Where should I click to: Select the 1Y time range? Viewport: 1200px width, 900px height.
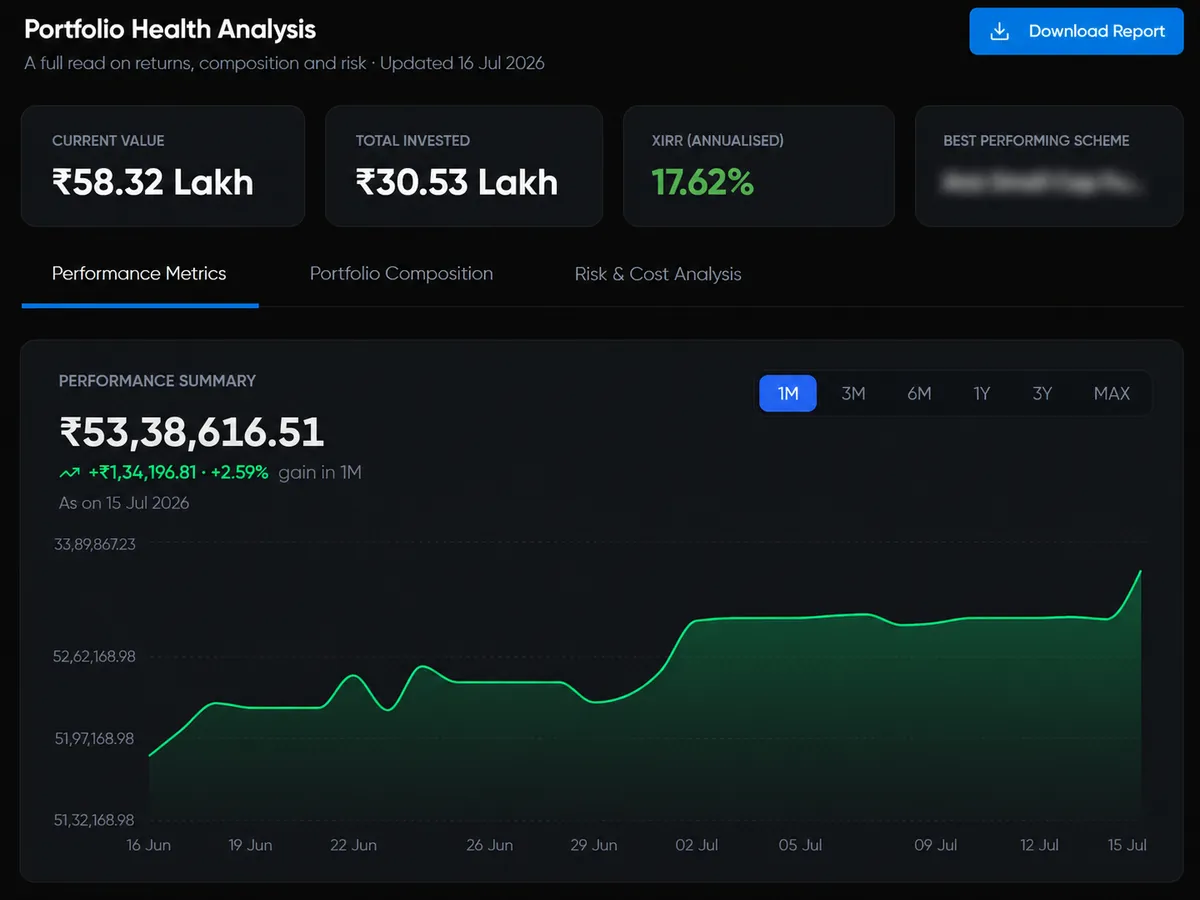click(982, 393)
